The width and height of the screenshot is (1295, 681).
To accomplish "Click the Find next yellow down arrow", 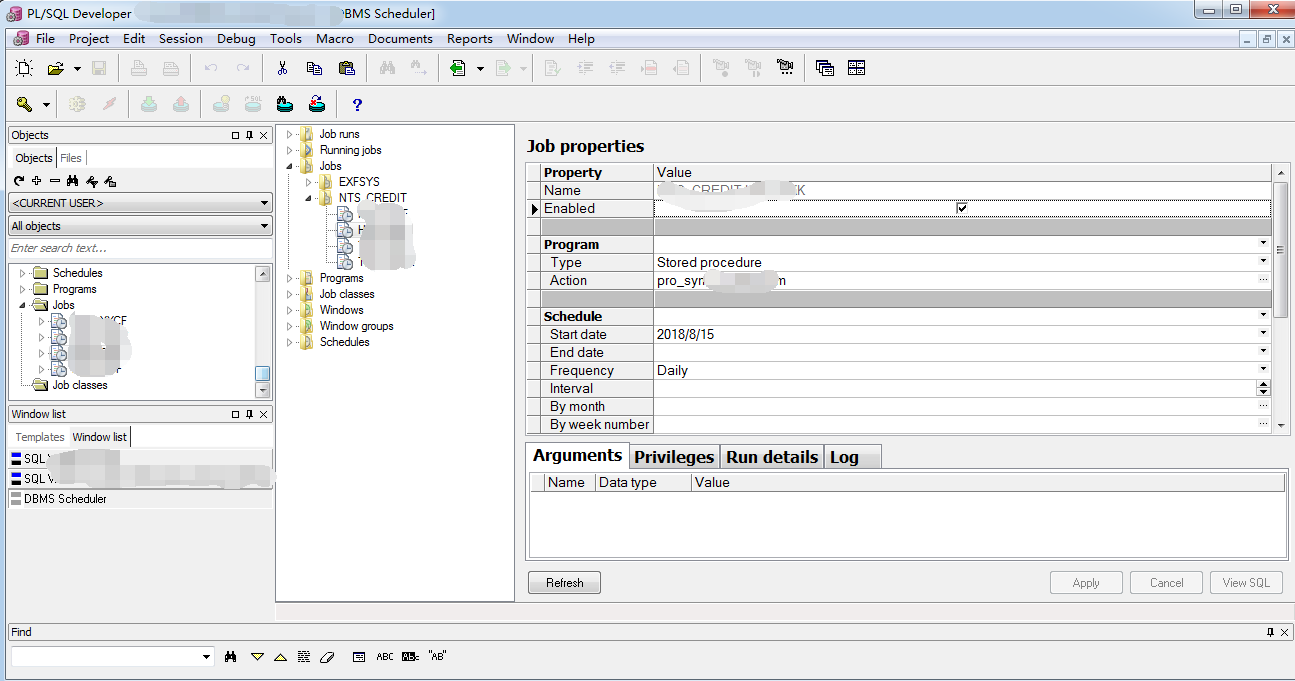I will coord(257,657).
